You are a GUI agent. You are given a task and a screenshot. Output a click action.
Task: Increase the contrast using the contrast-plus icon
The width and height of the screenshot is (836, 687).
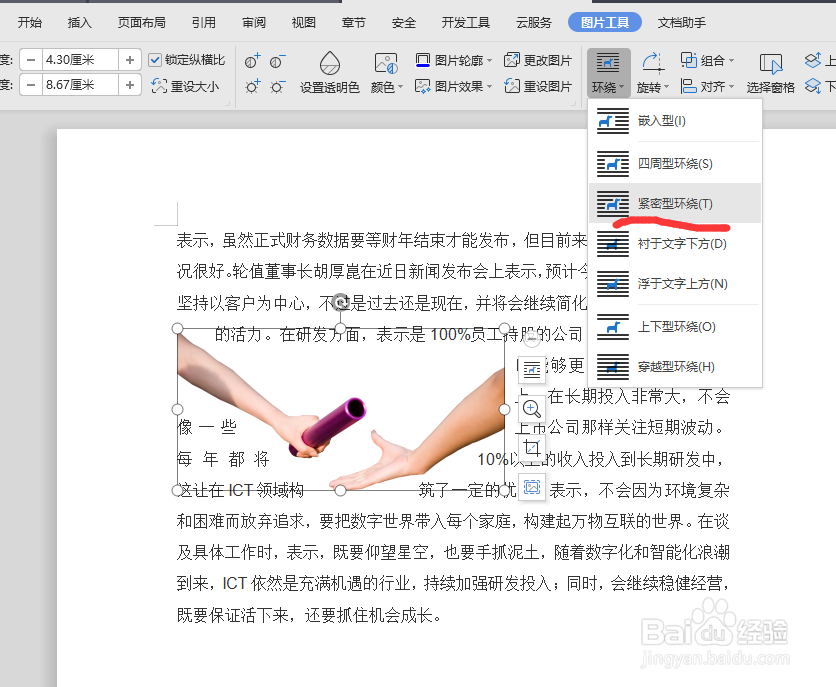[253, 61]
